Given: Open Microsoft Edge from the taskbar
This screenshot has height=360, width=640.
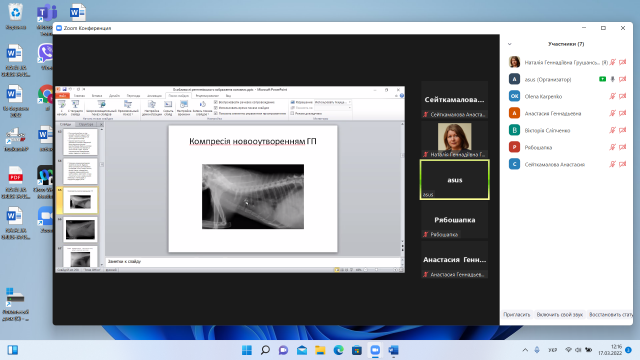Looking at the screenshot, I should click(x=338, y=350).
